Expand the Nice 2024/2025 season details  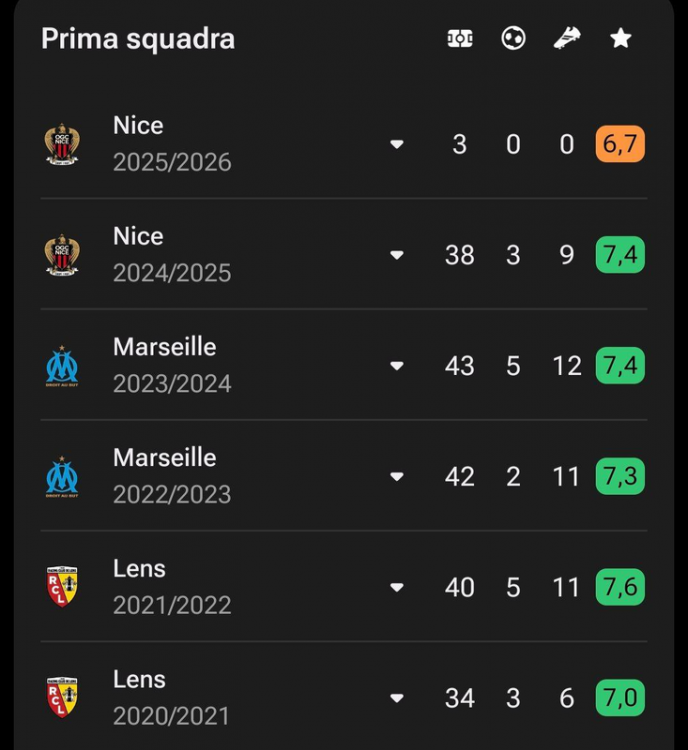(x=397, y=255)
